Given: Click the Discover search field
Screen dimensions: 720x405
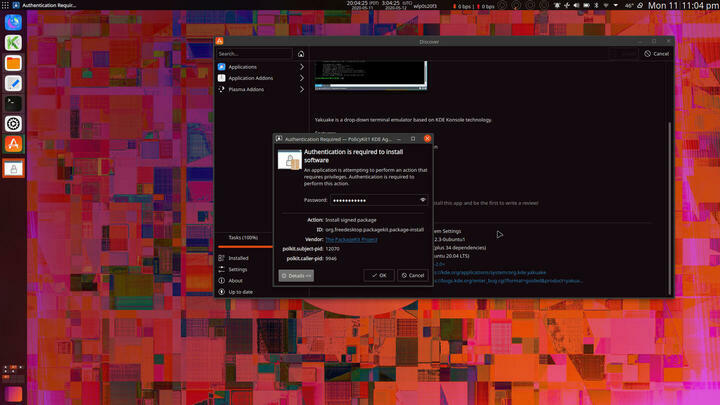Looking at the screenshot, I should pyautogui.click(x=254, y=54).
